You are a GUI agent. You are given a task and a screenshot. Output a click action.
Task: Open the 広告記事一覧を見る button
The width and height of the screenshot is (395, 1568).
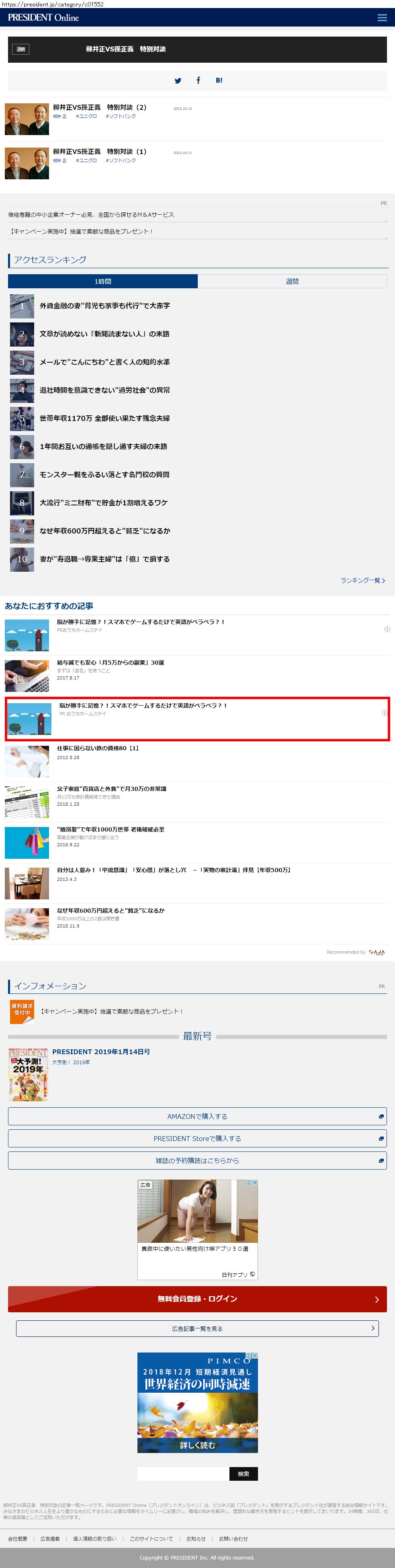coord(197,1328)
